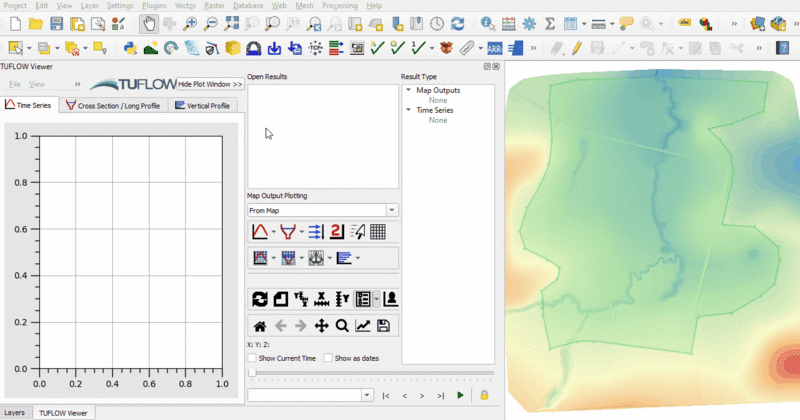Open the From Map dropdown
Screen dimensions: 800x420
(x=391, y=210)
